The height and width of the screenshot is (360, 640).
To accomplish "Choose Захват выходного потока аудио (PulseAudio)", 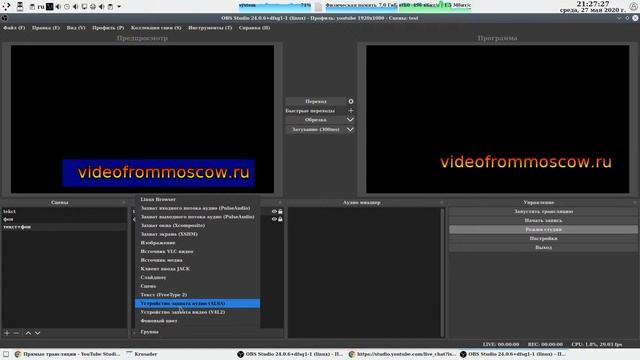I will (x=198, y=217).
